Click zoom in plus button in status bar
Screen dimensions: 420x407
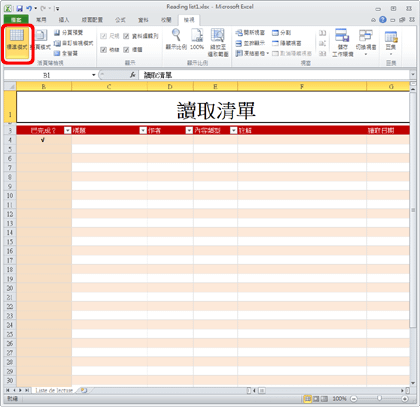point(405,399)
